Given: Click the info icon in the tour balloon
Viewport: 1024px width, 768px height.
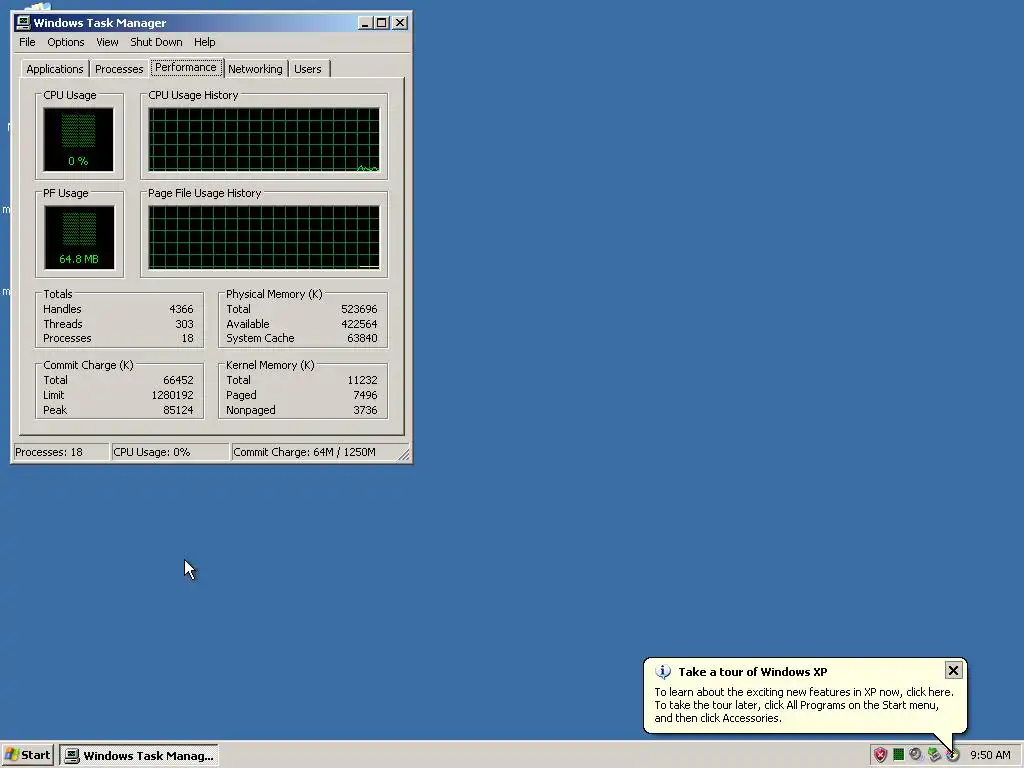Looking at the screenshot, I should [663, 672].
